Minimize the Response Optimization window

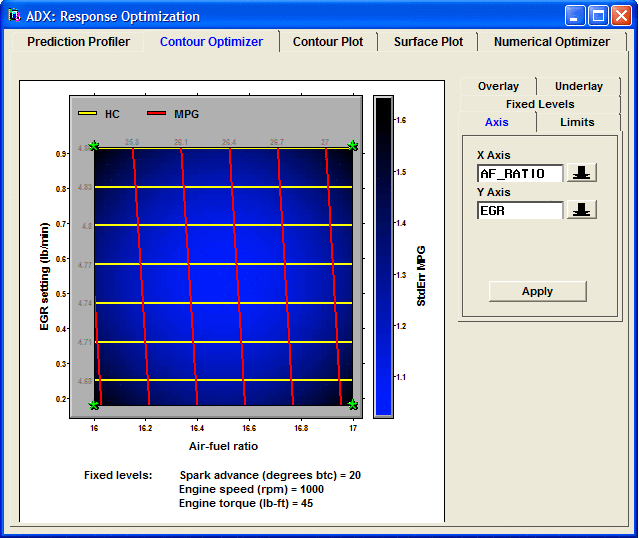575,16
